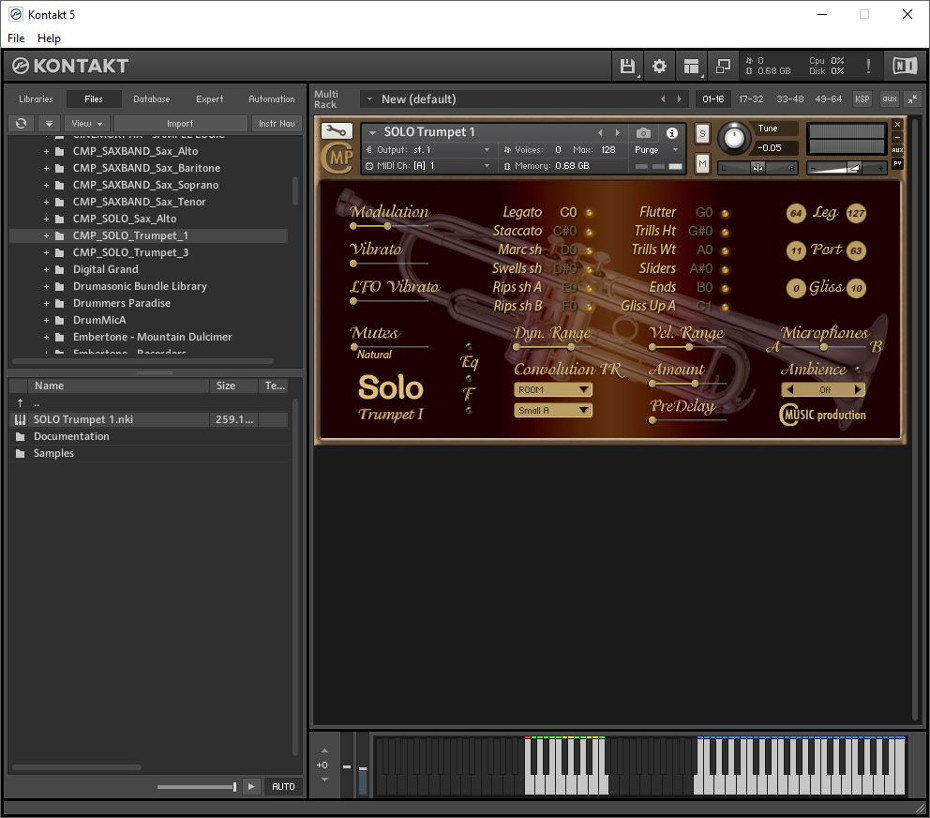Shift keyboard octave up arrow
This screenshot has height=818, width=930.
click(324, 751)
